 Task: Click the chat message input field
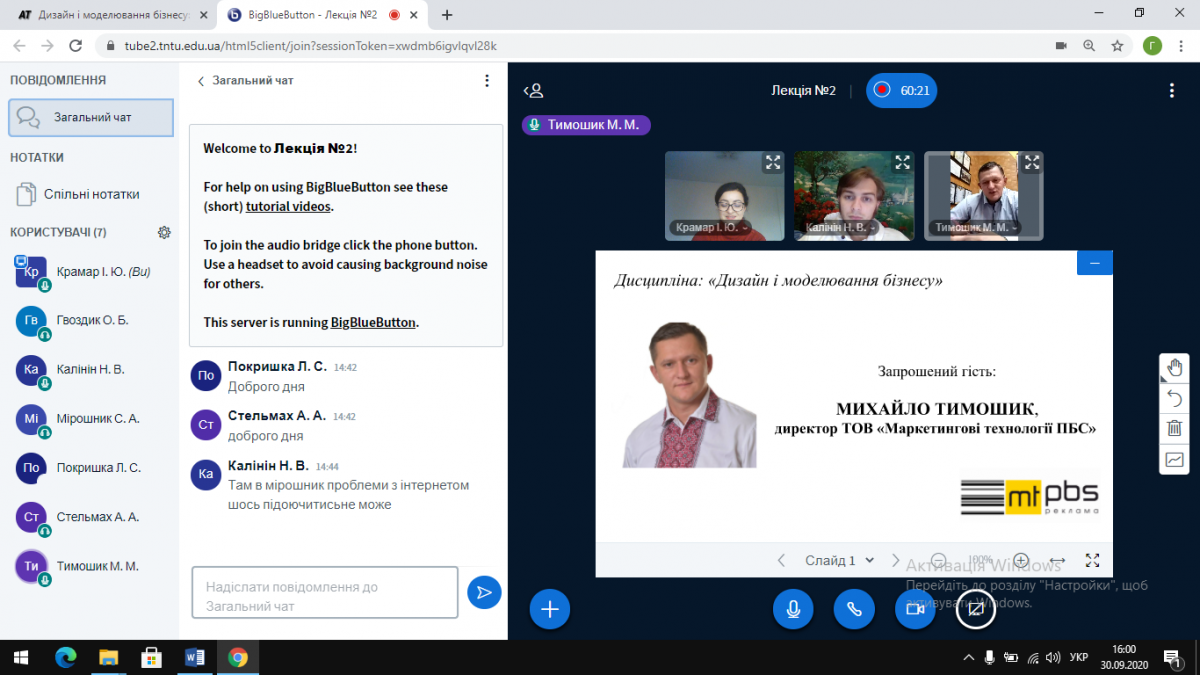click(x=324, y=596)
